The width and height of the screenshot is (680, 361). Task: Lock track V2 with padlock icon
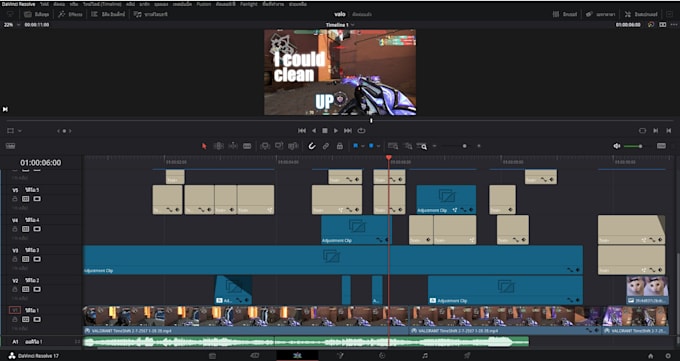pos(15,289)
